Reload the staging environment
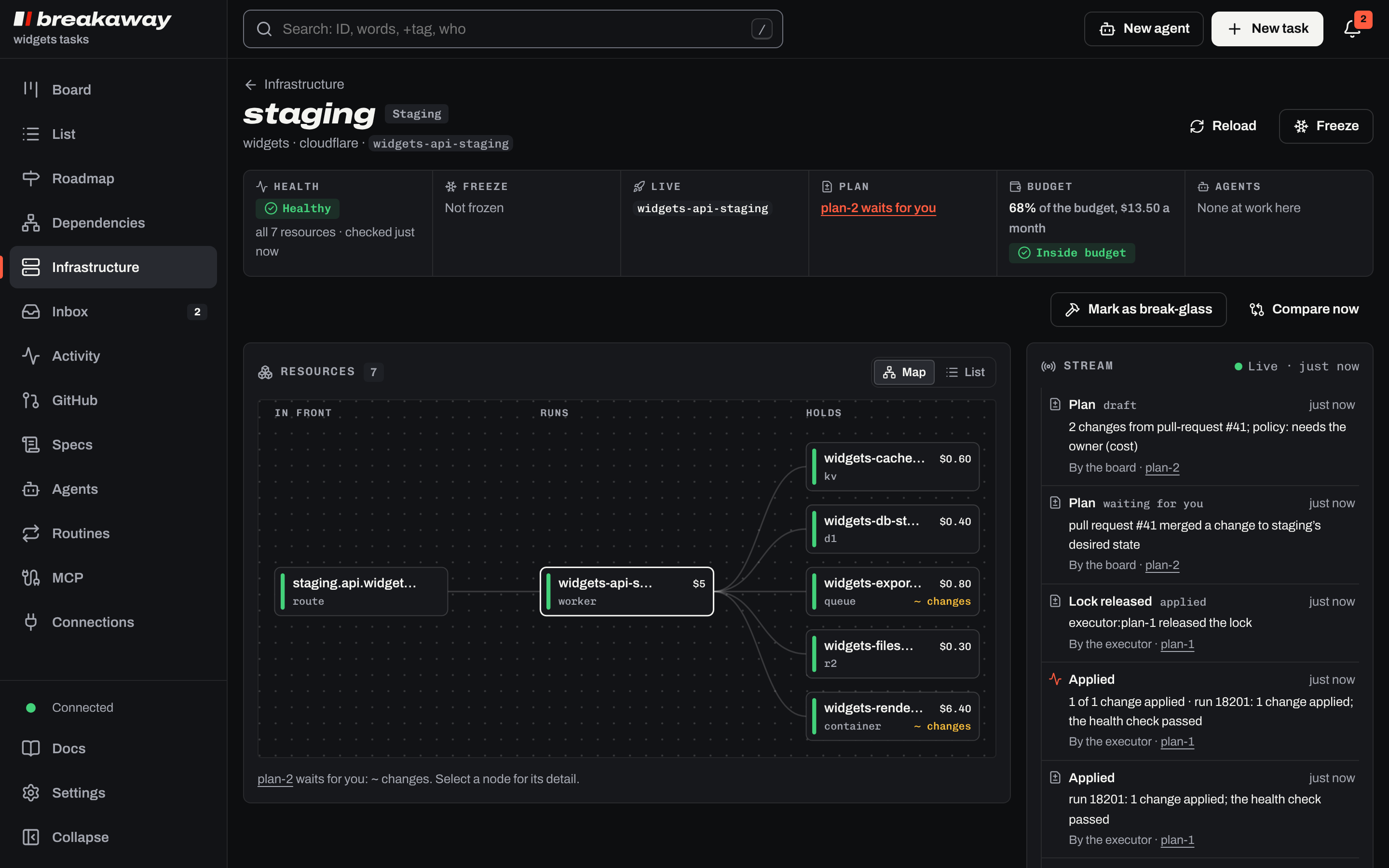This screenshot has height=868, width=1389. (x=1223, y=126)
